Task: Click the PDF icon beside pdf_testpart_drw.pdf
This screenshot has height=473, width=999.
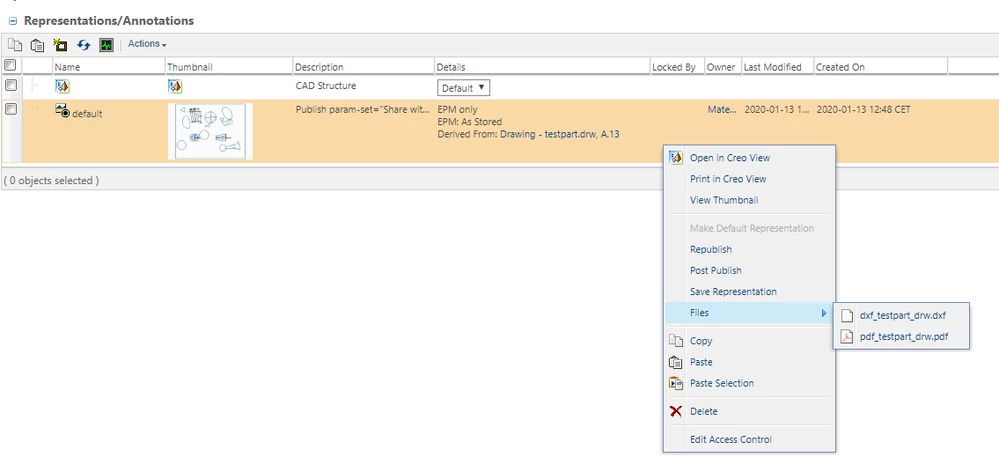Action: [x=847, y=337]
